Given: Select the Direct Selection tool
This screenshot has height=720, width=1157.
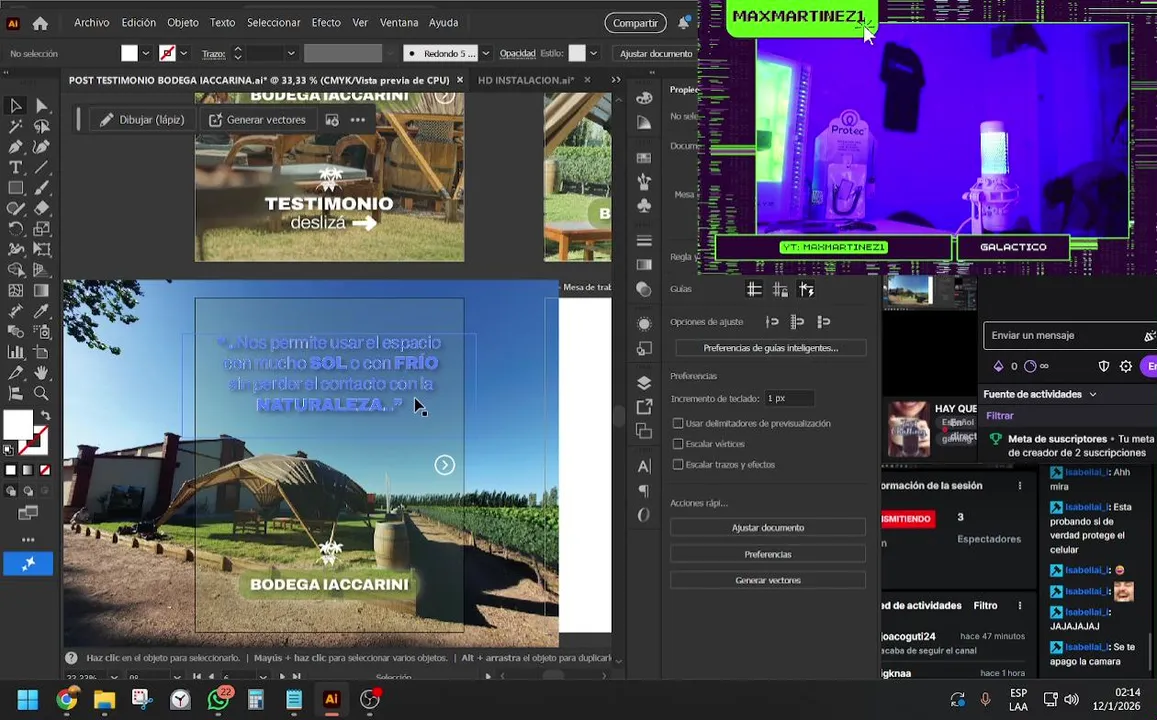Looking at the screenshot, I should (41, 105).
